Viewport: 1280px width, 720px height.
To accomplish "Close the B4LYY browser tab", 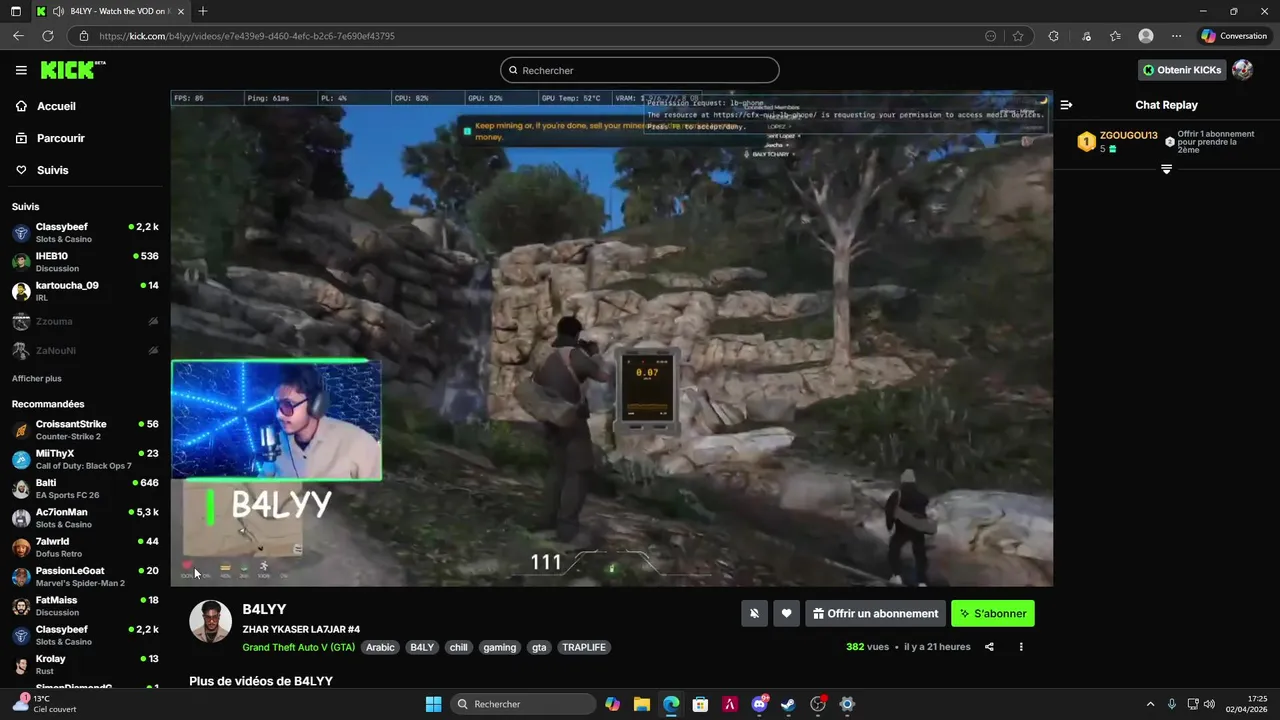I will pos(182,11).
